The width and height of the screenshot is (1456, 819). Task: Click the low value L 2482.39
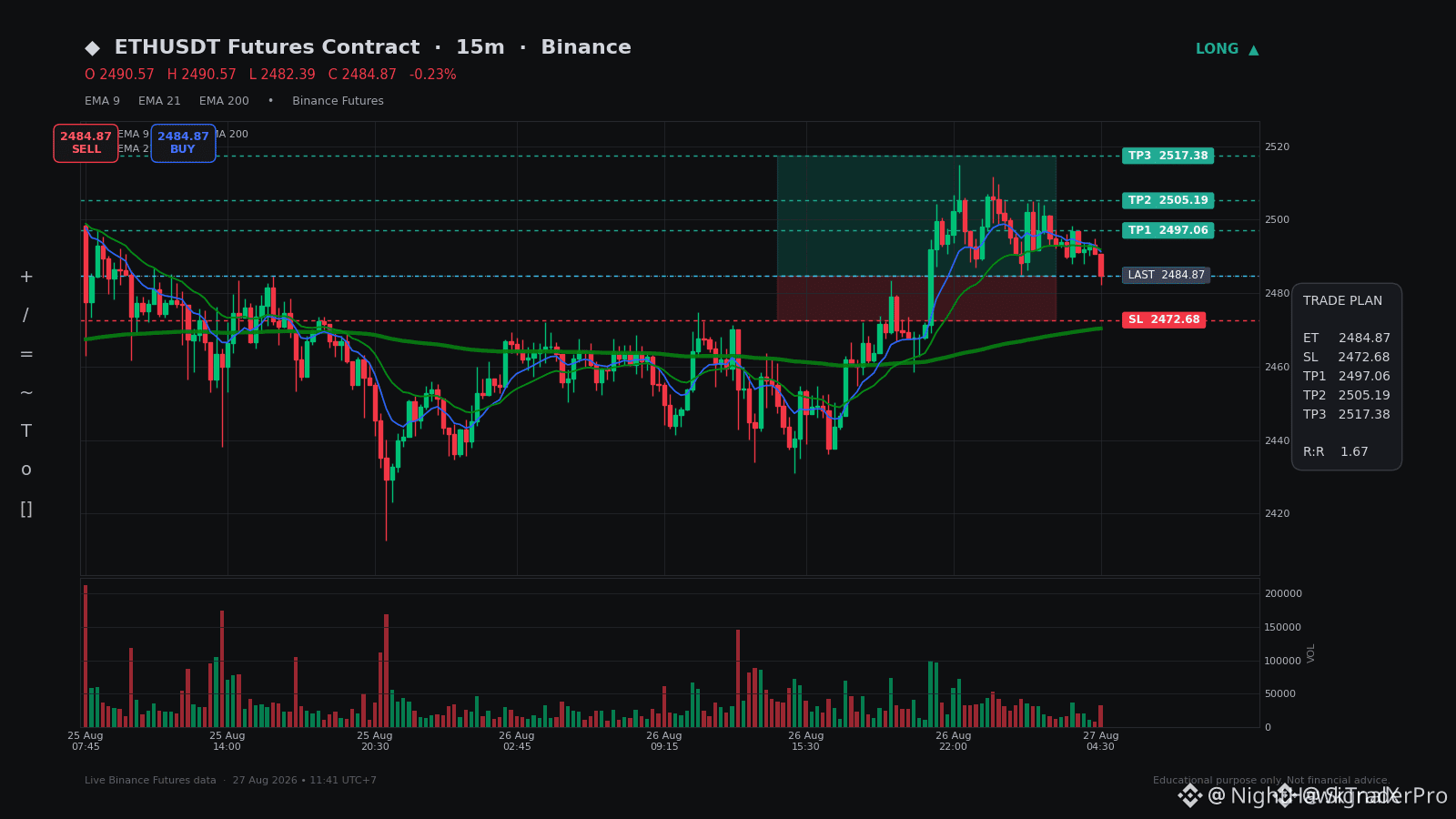pos(282,75)
